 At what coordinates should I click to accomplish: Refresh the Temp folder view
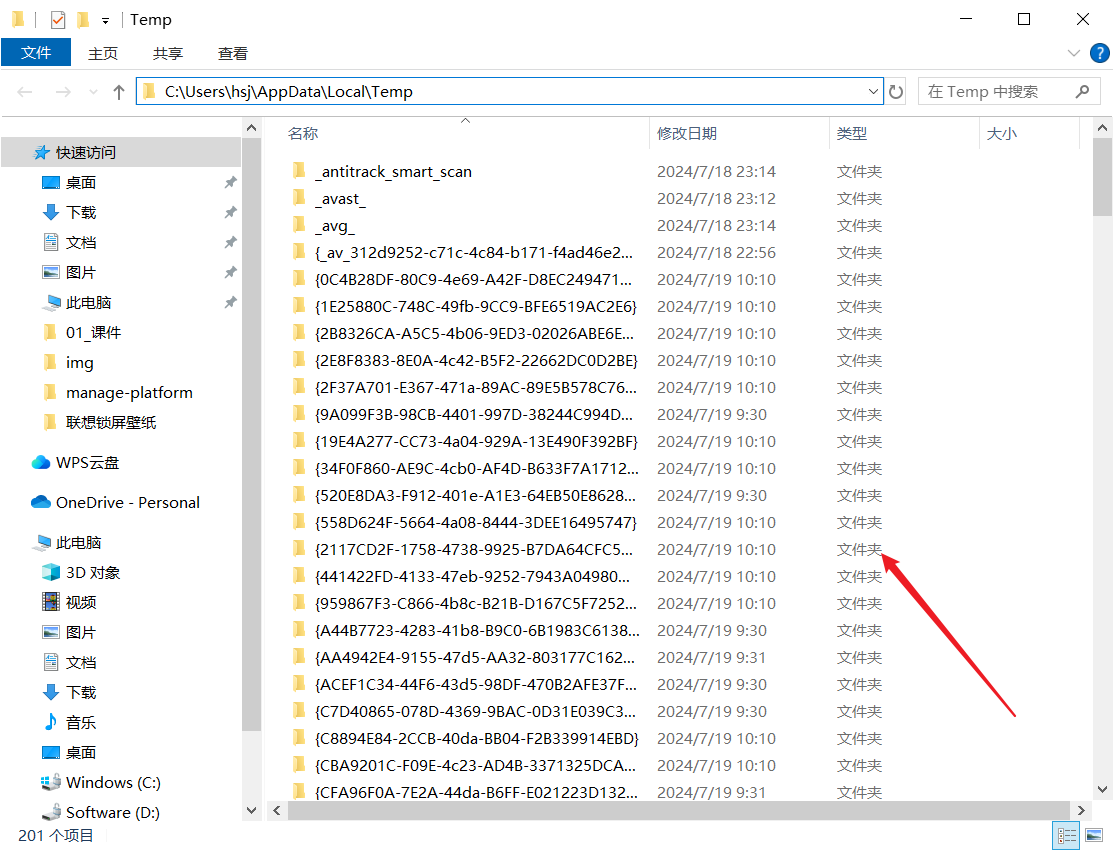896,92
